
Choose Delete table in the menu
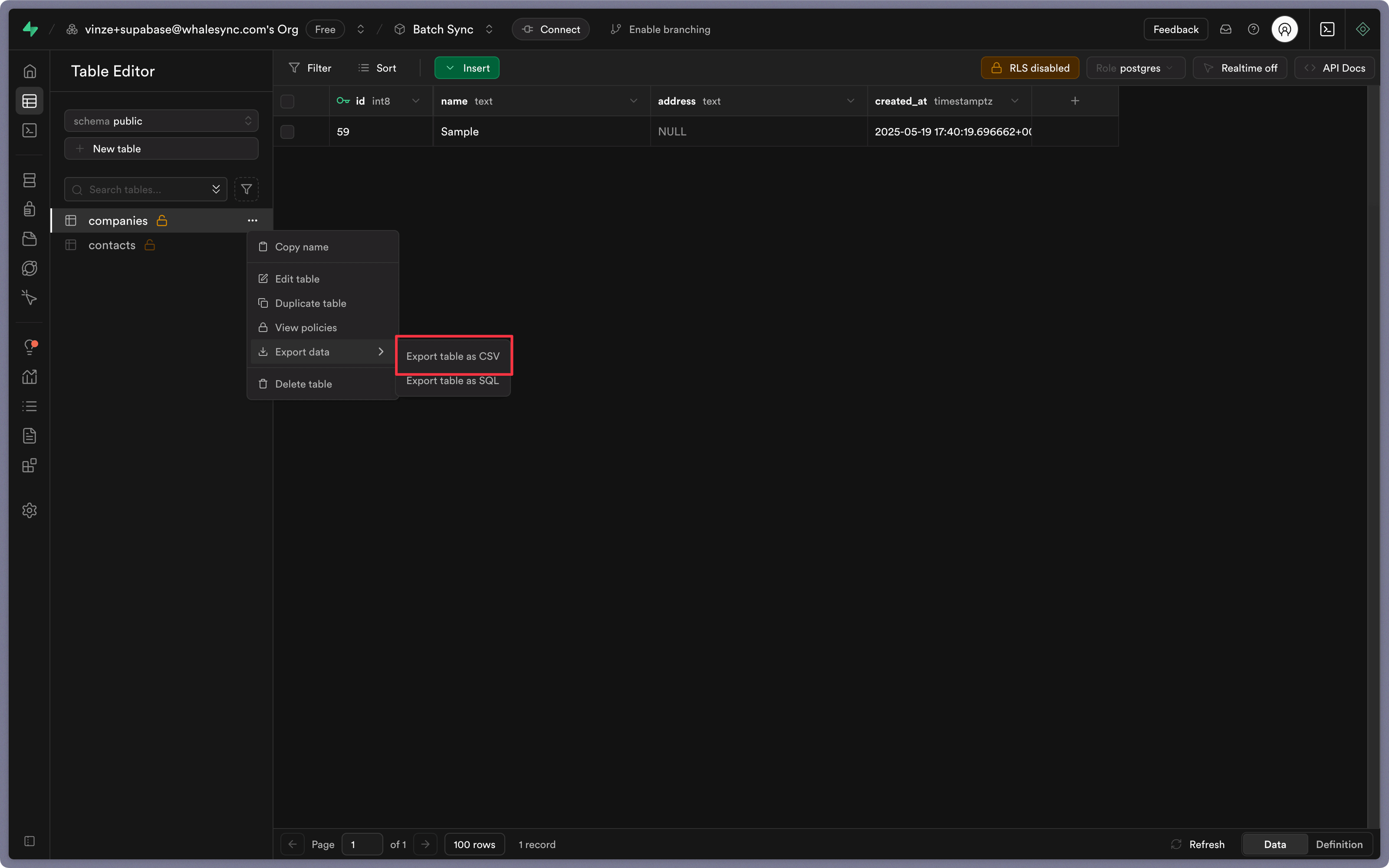323,384
